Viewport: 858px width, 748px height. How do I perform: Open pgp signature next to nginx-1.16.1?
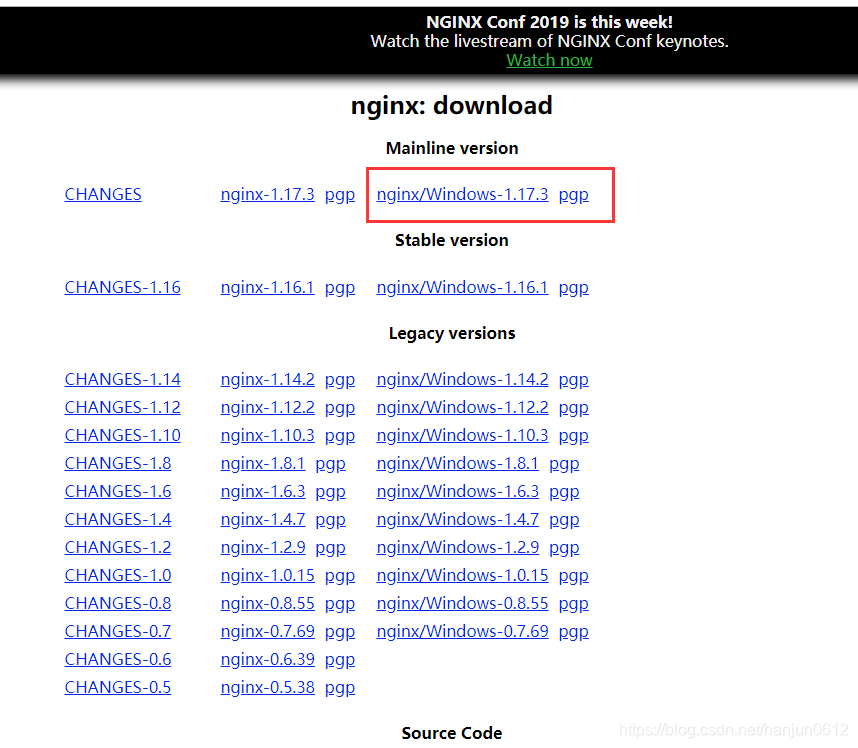coord(340,288)
